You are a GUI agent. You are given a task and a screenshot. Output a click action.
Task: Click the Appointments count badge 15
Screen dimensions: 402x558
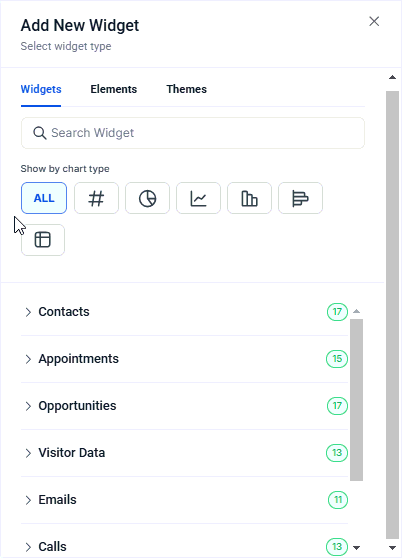pos(337,359)
